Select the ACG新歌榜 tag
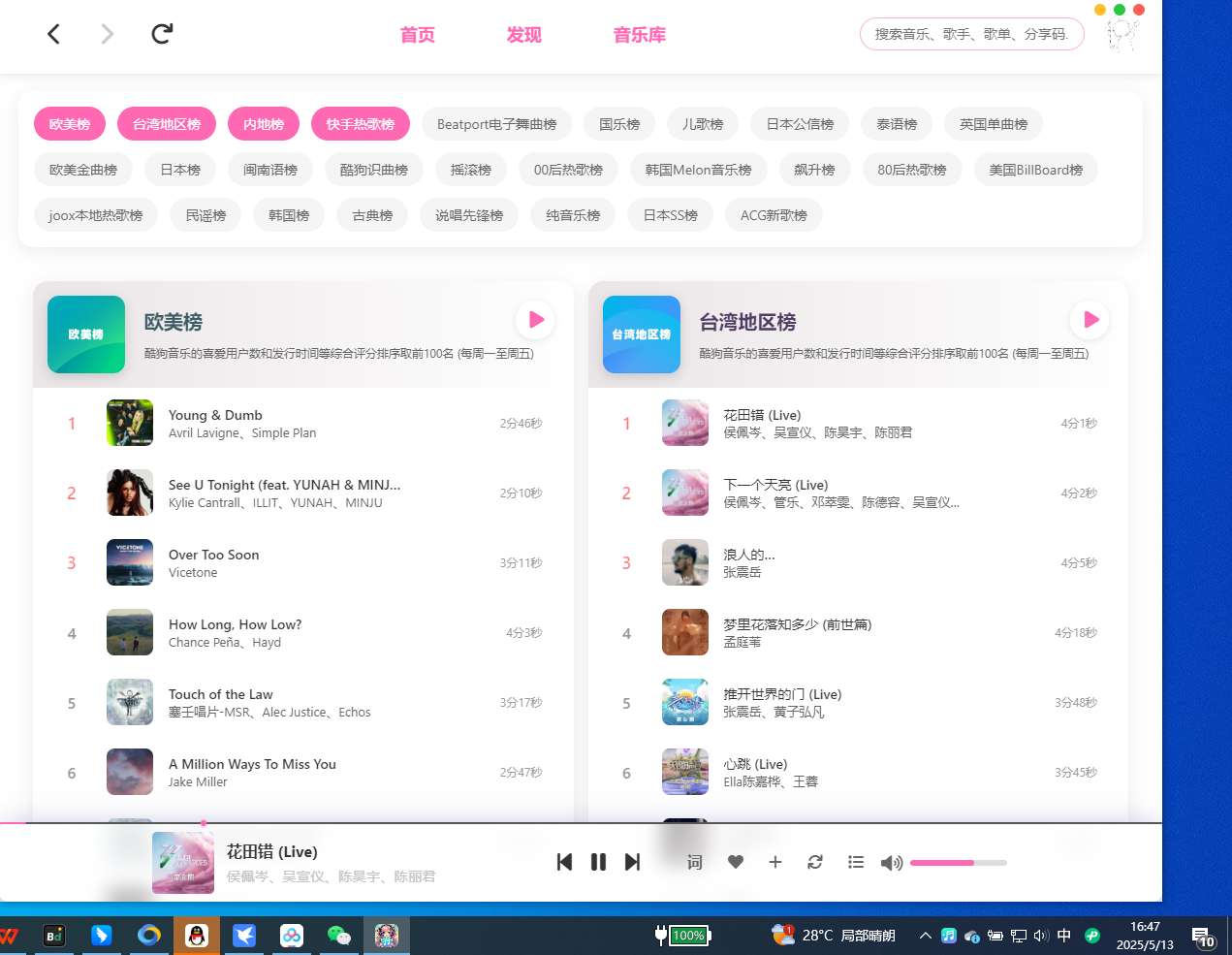 (x=774, y=215)
